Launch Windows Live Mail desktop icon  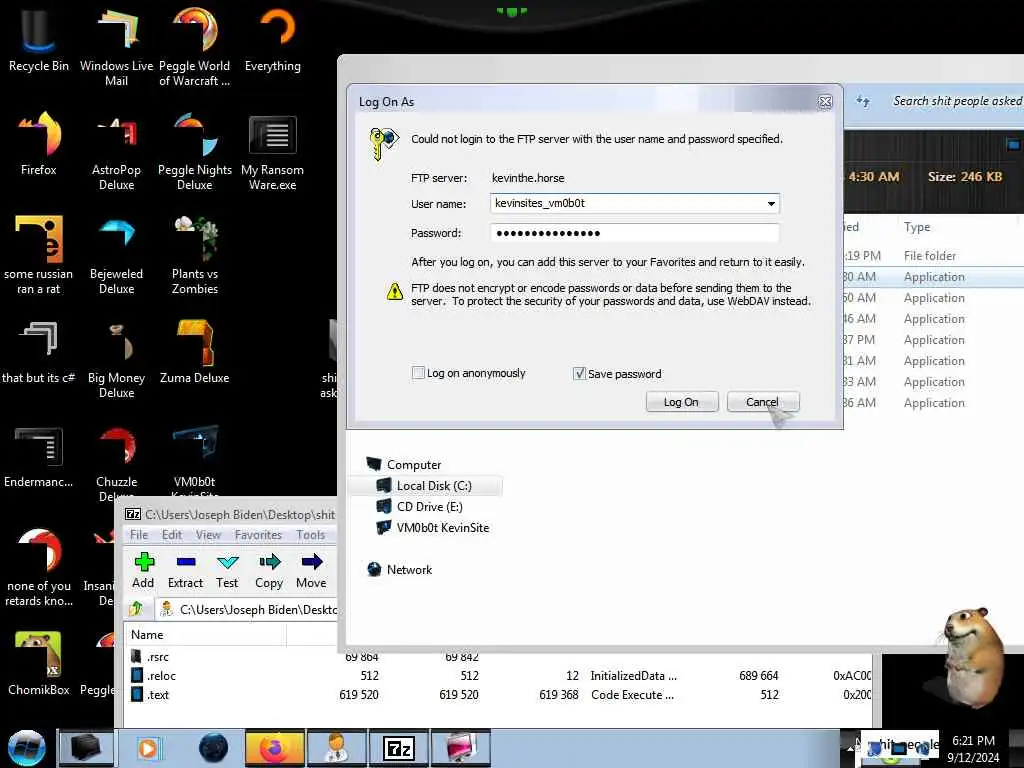116,46
